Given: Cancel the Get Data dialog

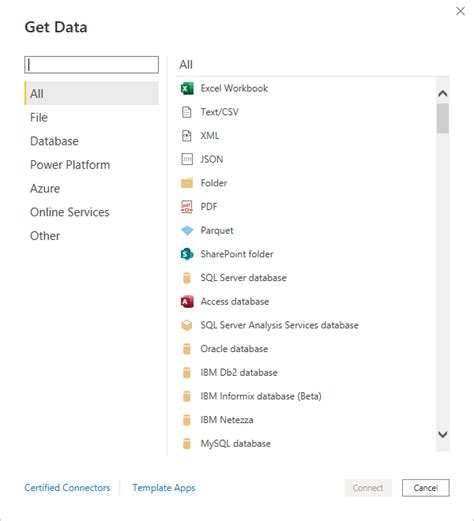Looking at the screenshot, I should [425, 488].
